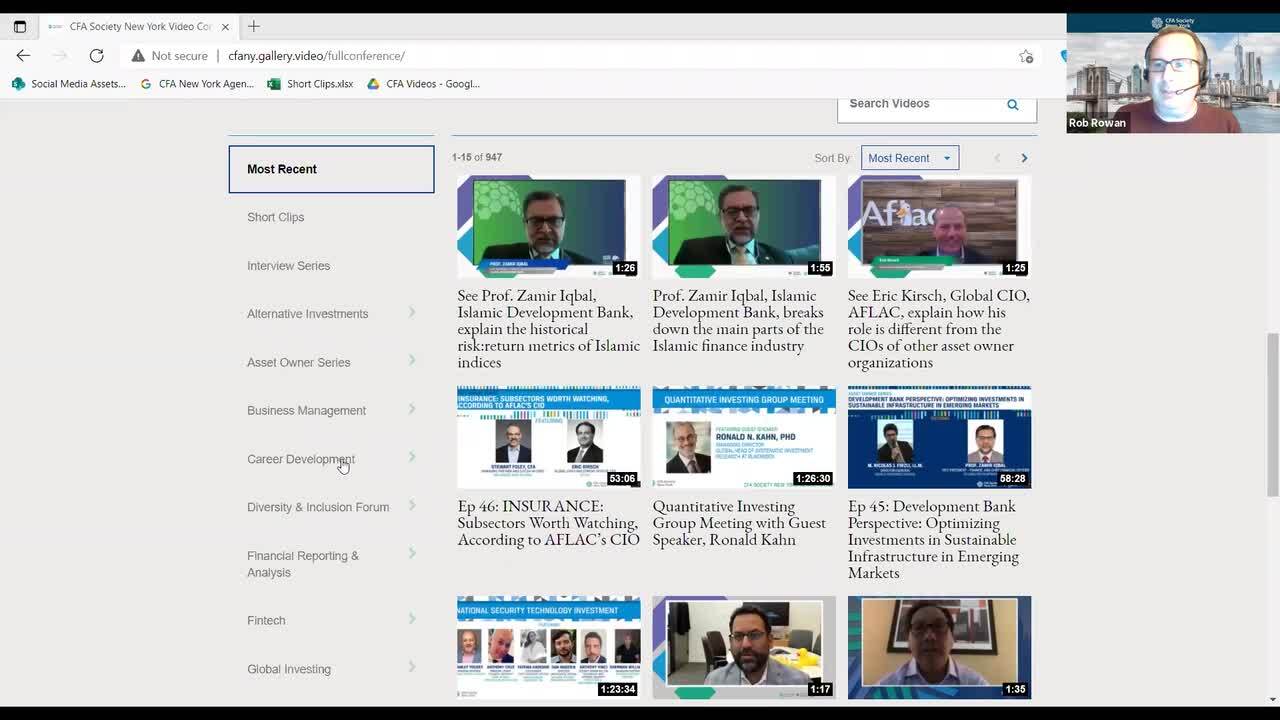The image size is (1280, 720).
Task: Click the Not secure warning icon
Action: [138, 56]
